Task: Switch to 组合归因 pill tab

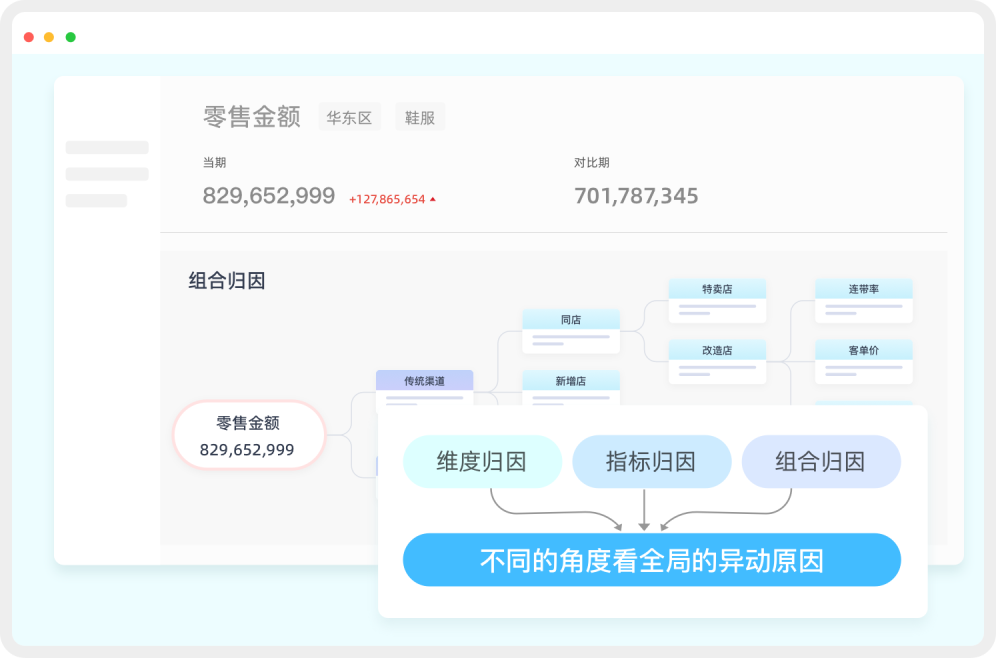Action: pyautogui.click(x=820, y=461)
